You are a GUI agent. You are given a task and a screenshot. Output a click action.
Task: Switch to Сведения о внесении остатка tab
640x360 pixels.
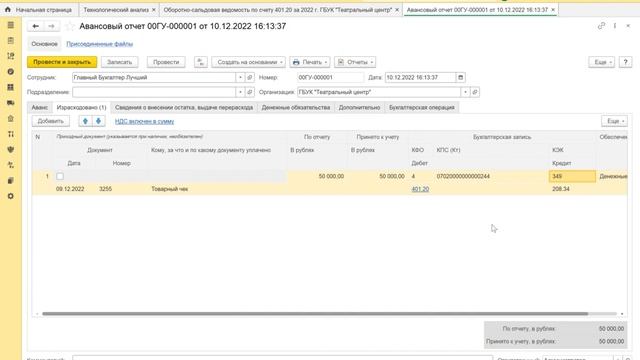(184, 107)
